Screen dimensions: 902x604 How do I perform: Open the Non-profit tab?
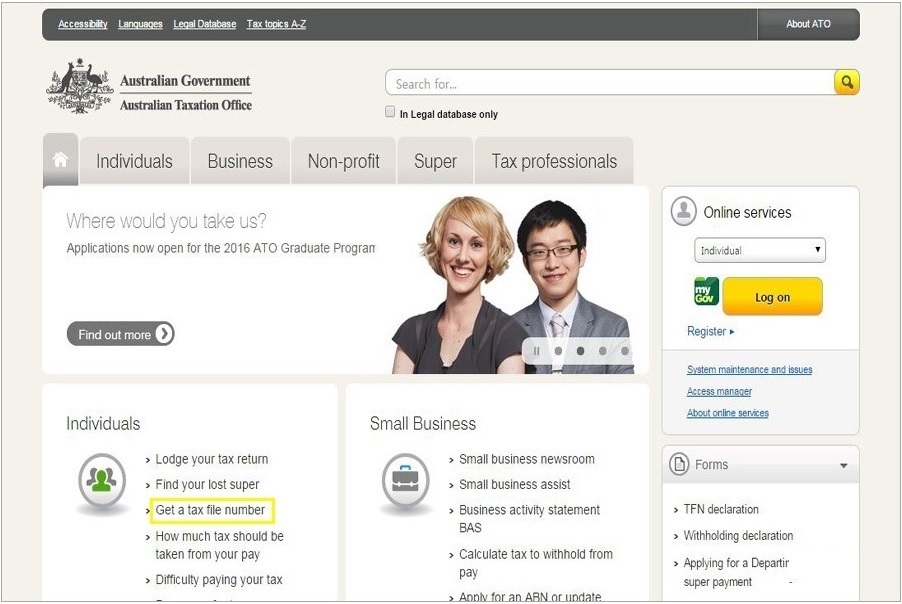click(x=343, y=161)
